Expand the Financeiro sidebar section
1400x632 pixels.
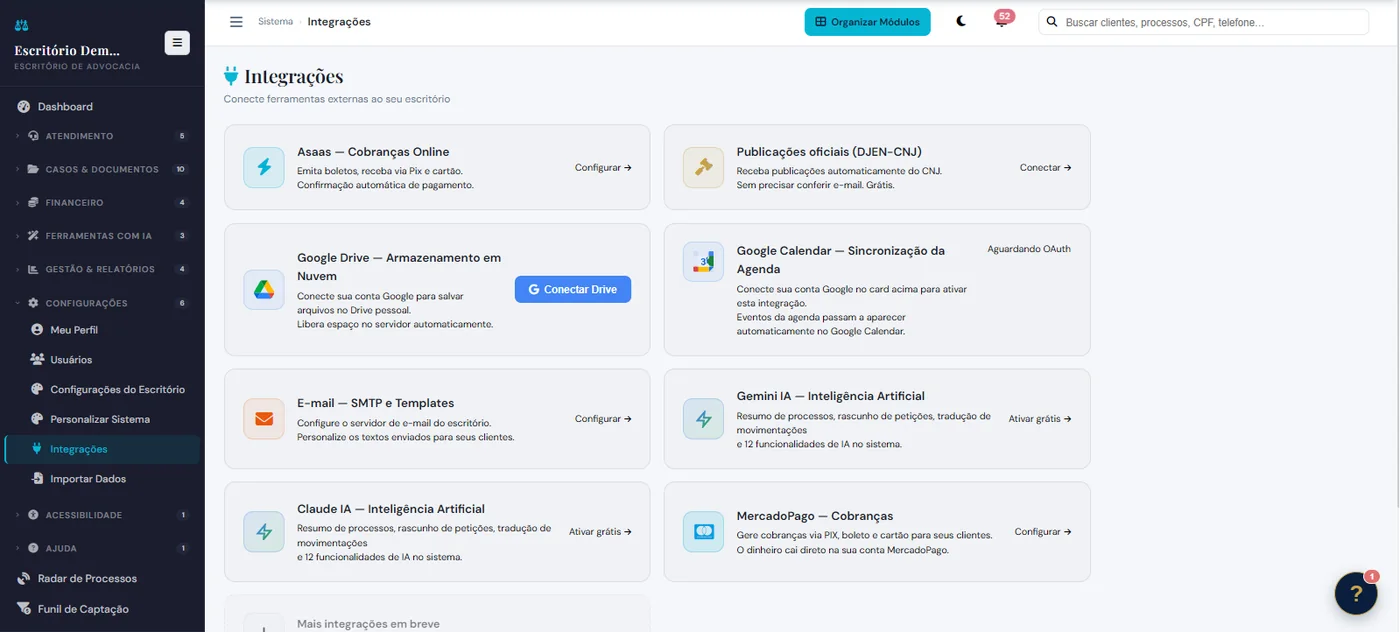tap(102, 203)
